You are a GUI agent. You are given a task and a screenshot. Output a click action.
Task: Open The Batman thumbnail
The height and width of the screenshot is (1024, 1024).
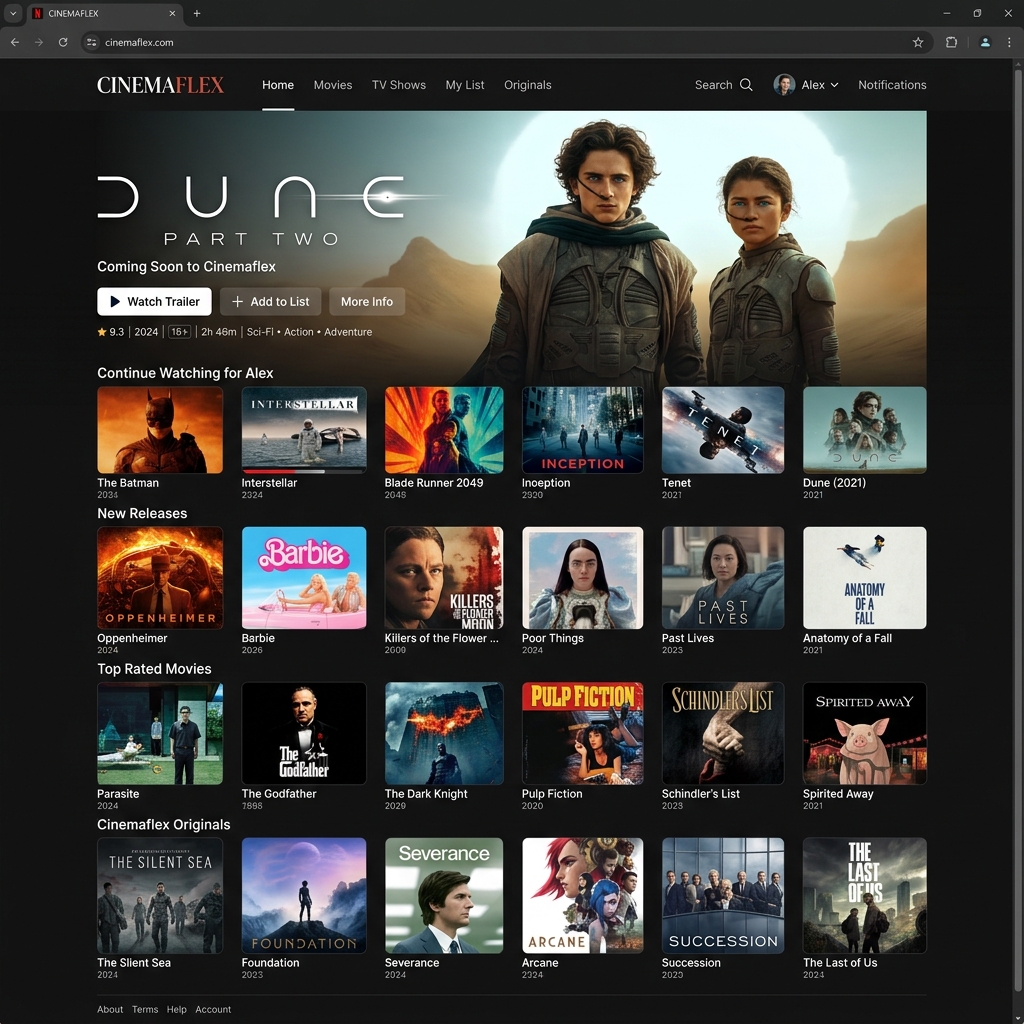(160, 430)
